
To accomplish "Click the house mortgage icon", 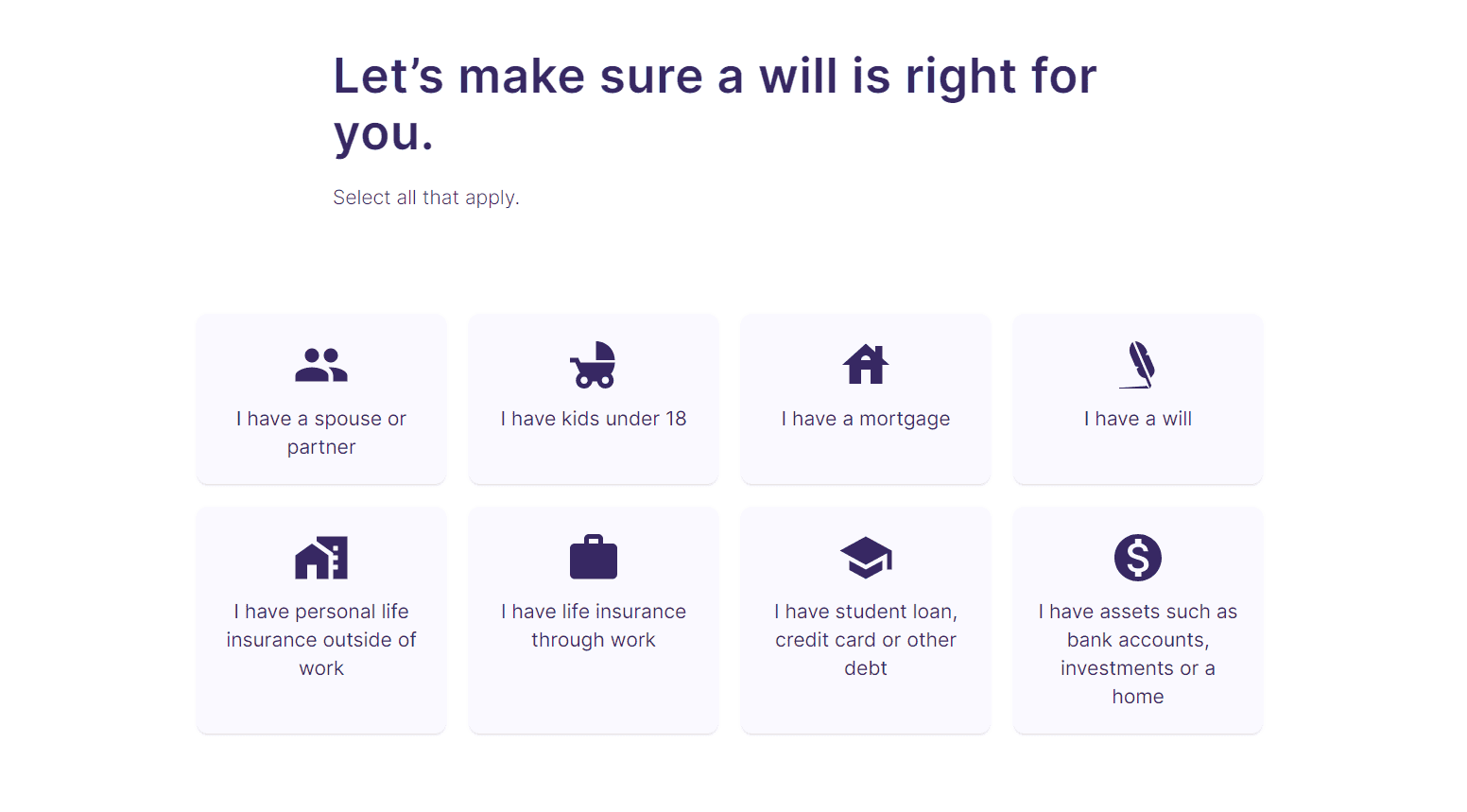I will click(x=866, y=365).
